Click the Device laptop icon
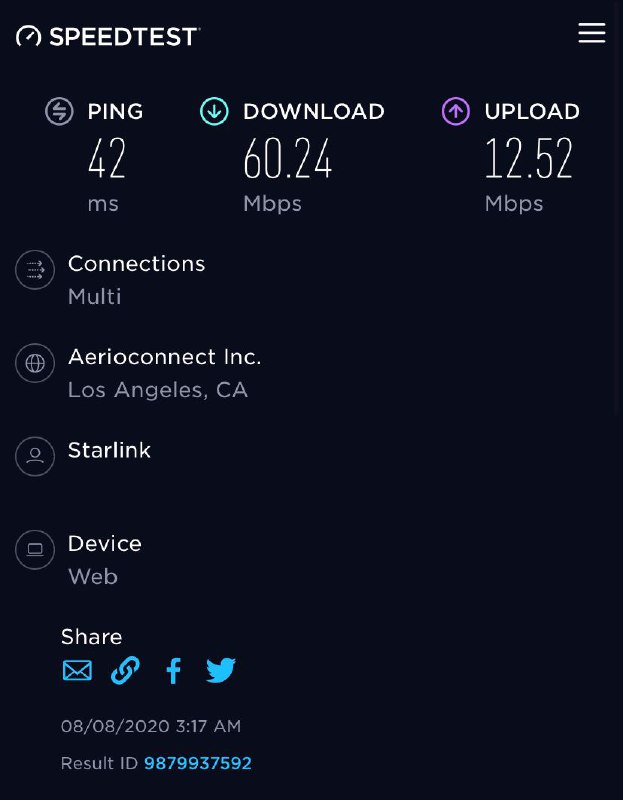Viewport: 623px width, 800px height. click(35, 550)
